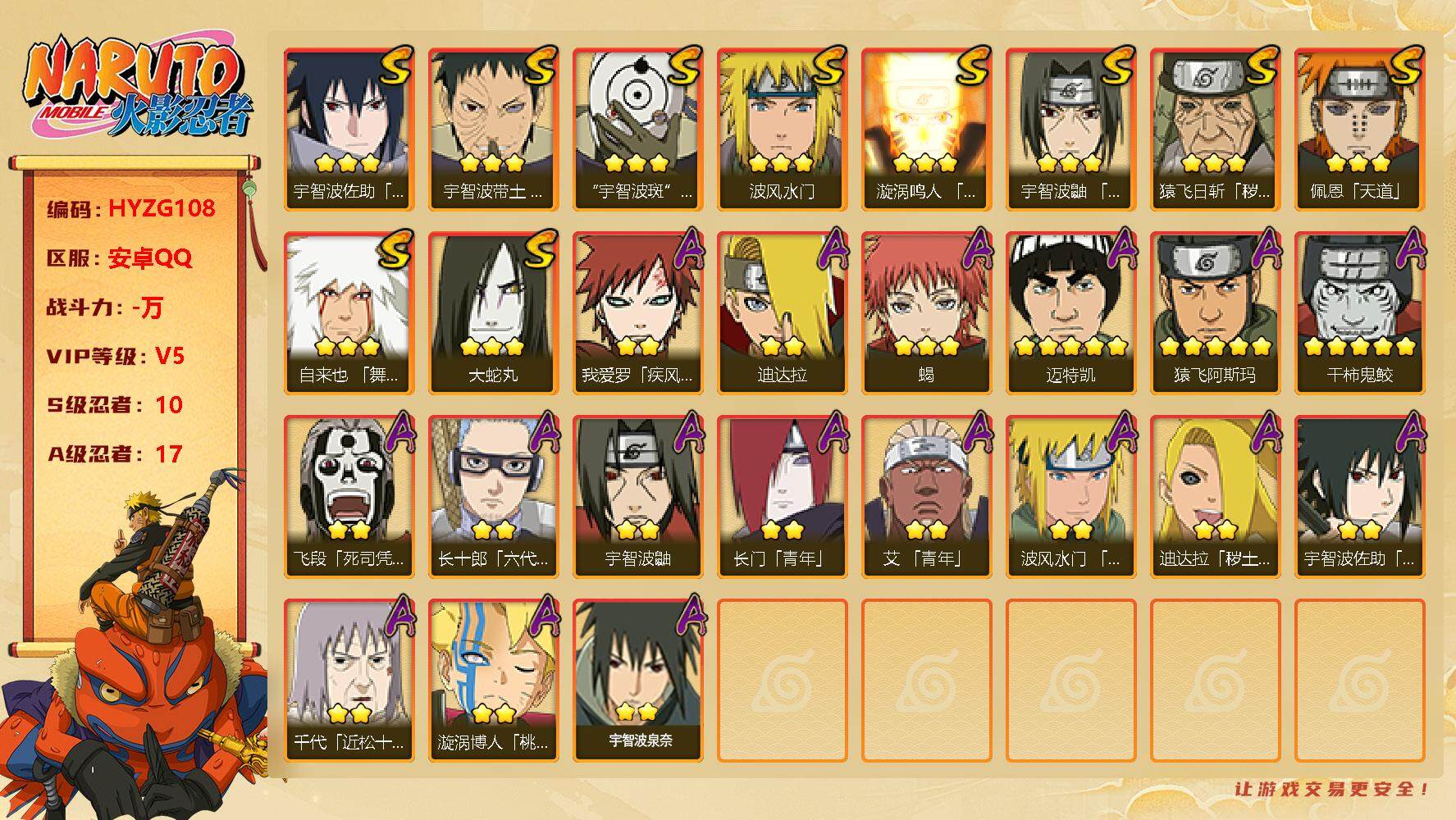
Task: Click the account code HYZG108 text
Action: (x=162, y=209)
